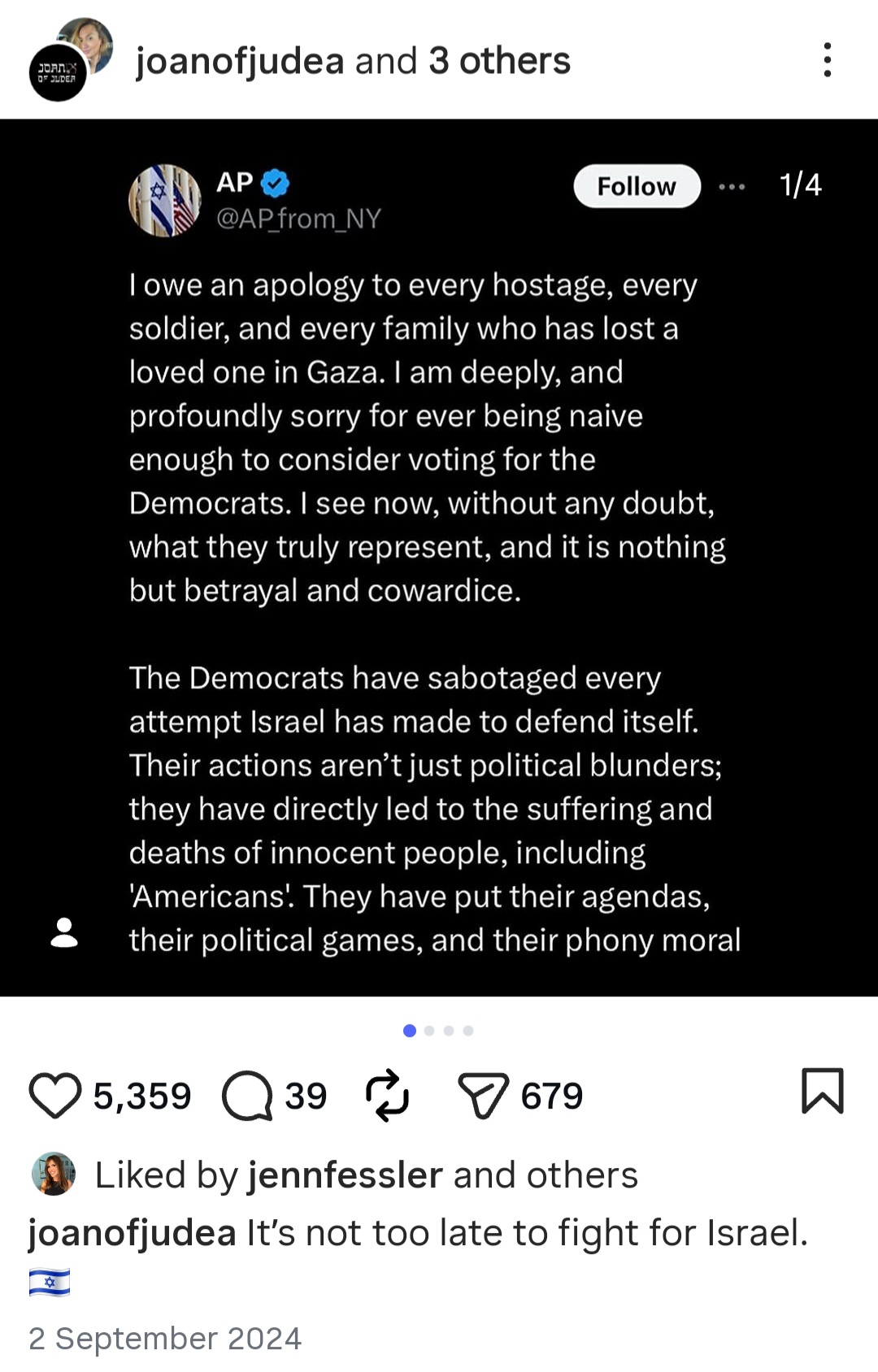This screenshot has height=1372, width=878.
Task: Click Follow button in tweet screenshot
Action: [637, 186]
